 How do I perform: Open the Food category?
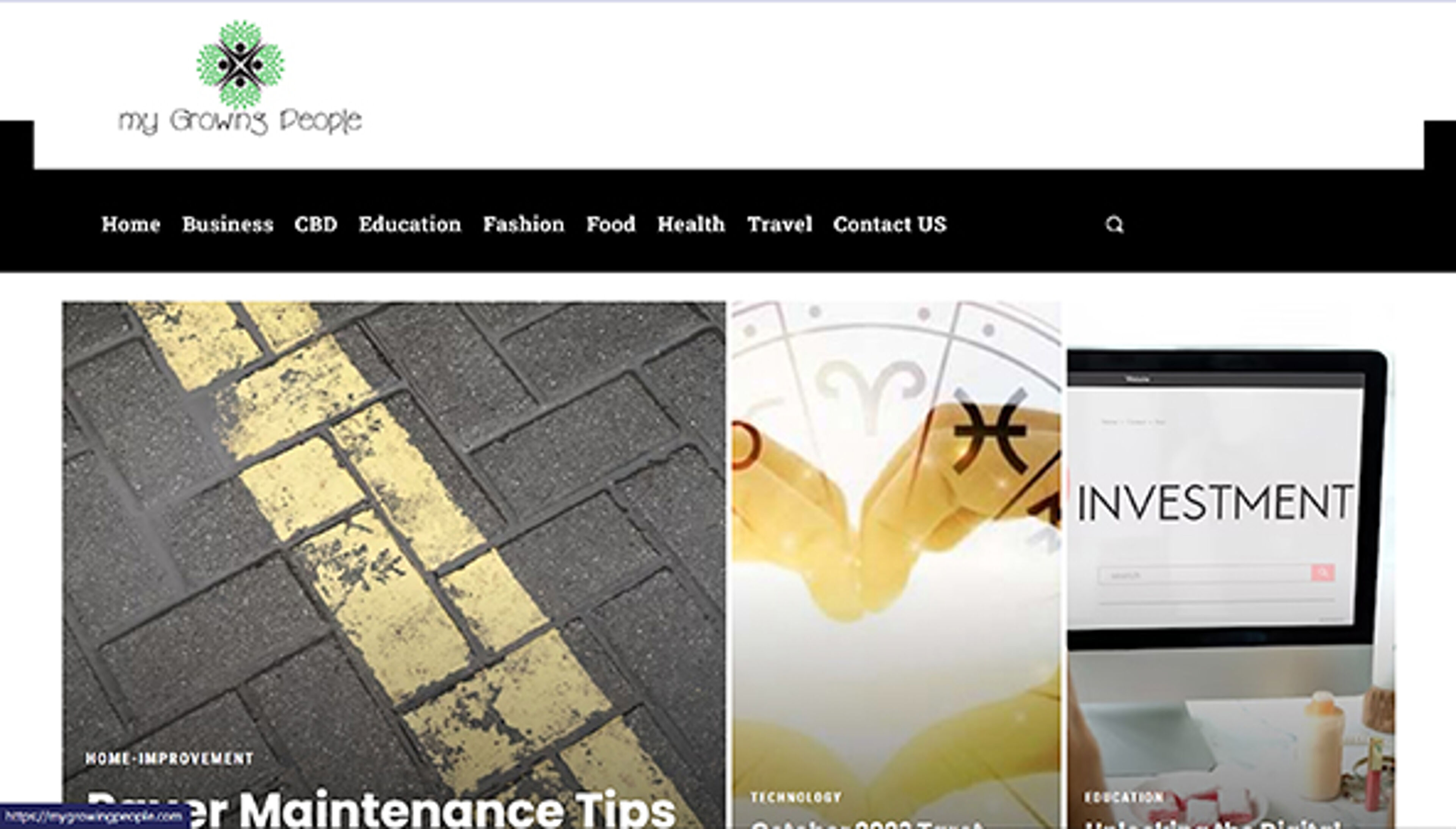point(611,225)
